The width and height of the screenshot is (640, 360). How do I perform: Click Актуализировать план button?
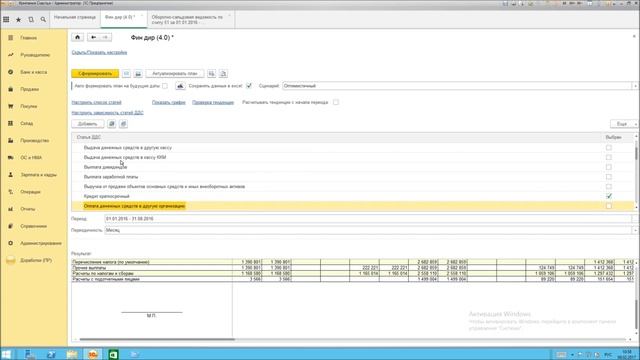[175, 73]
